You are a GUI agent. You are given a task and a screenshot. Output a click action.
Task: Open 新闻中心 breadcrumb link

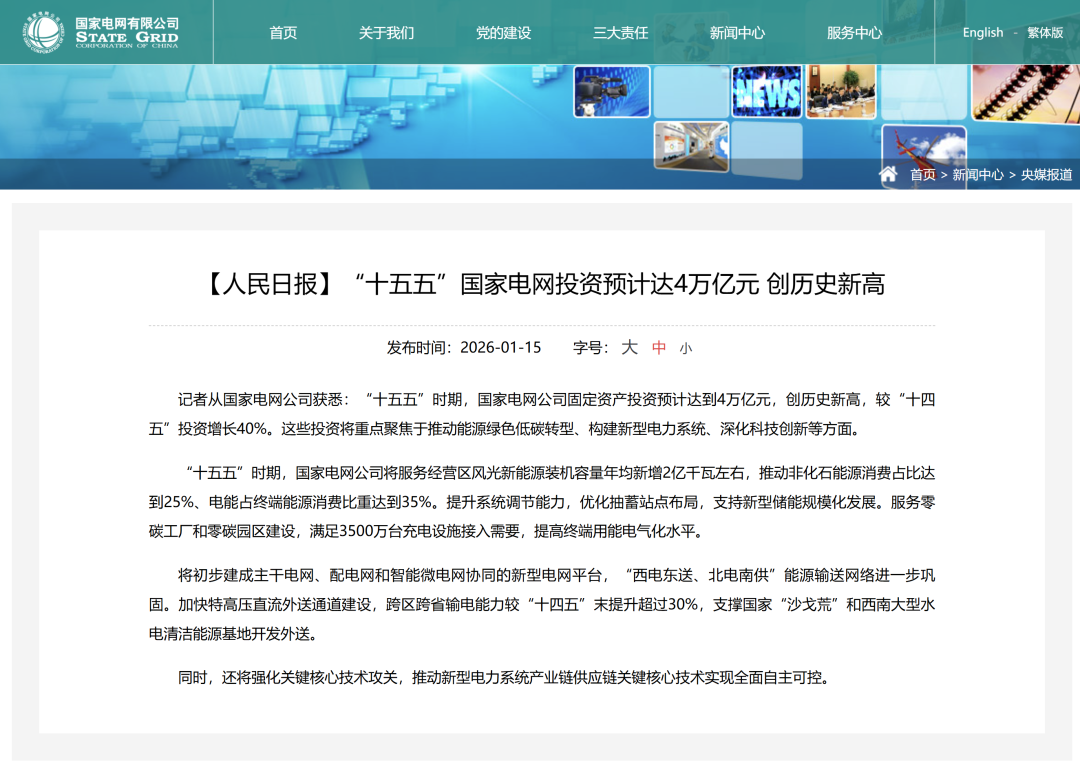(978, 174)
